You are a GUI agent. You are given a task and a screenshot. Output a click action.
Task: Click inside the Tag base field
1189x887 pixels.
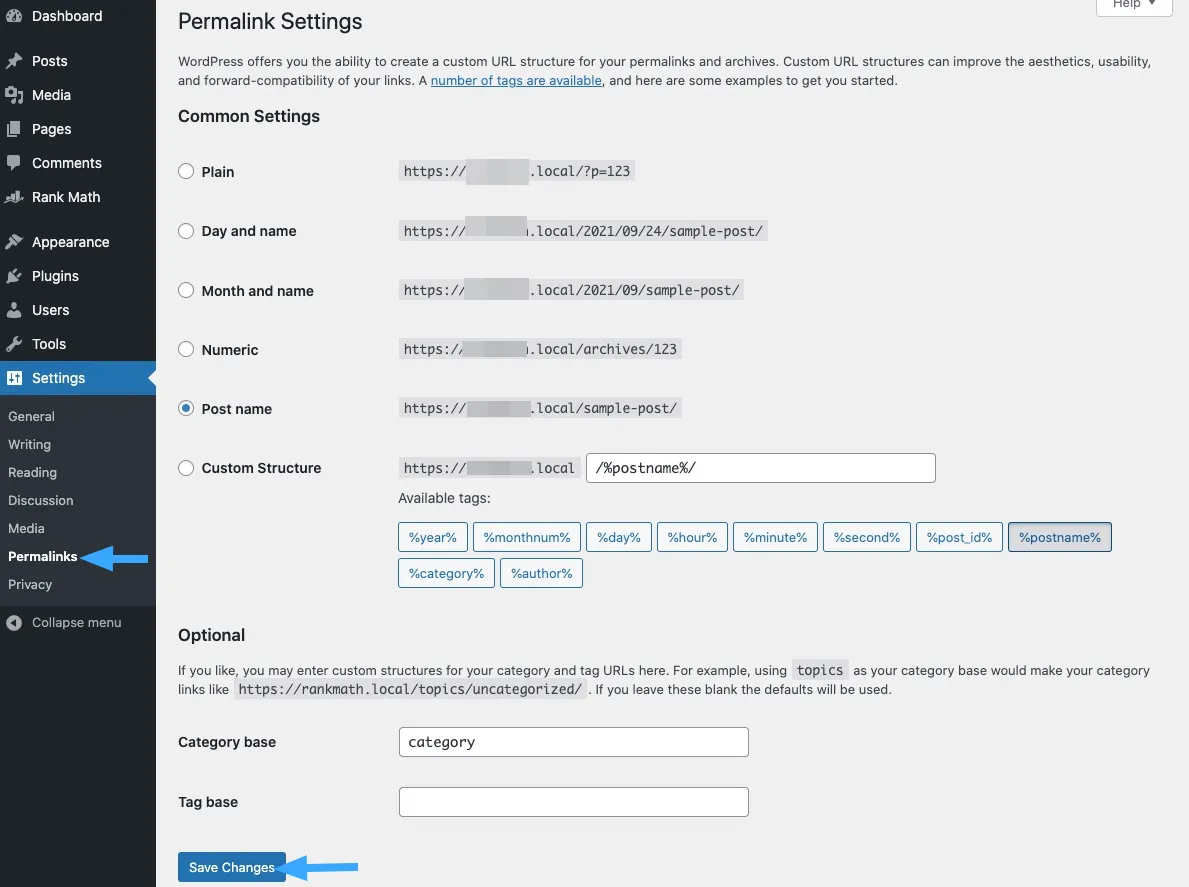(x=573, y=801)
